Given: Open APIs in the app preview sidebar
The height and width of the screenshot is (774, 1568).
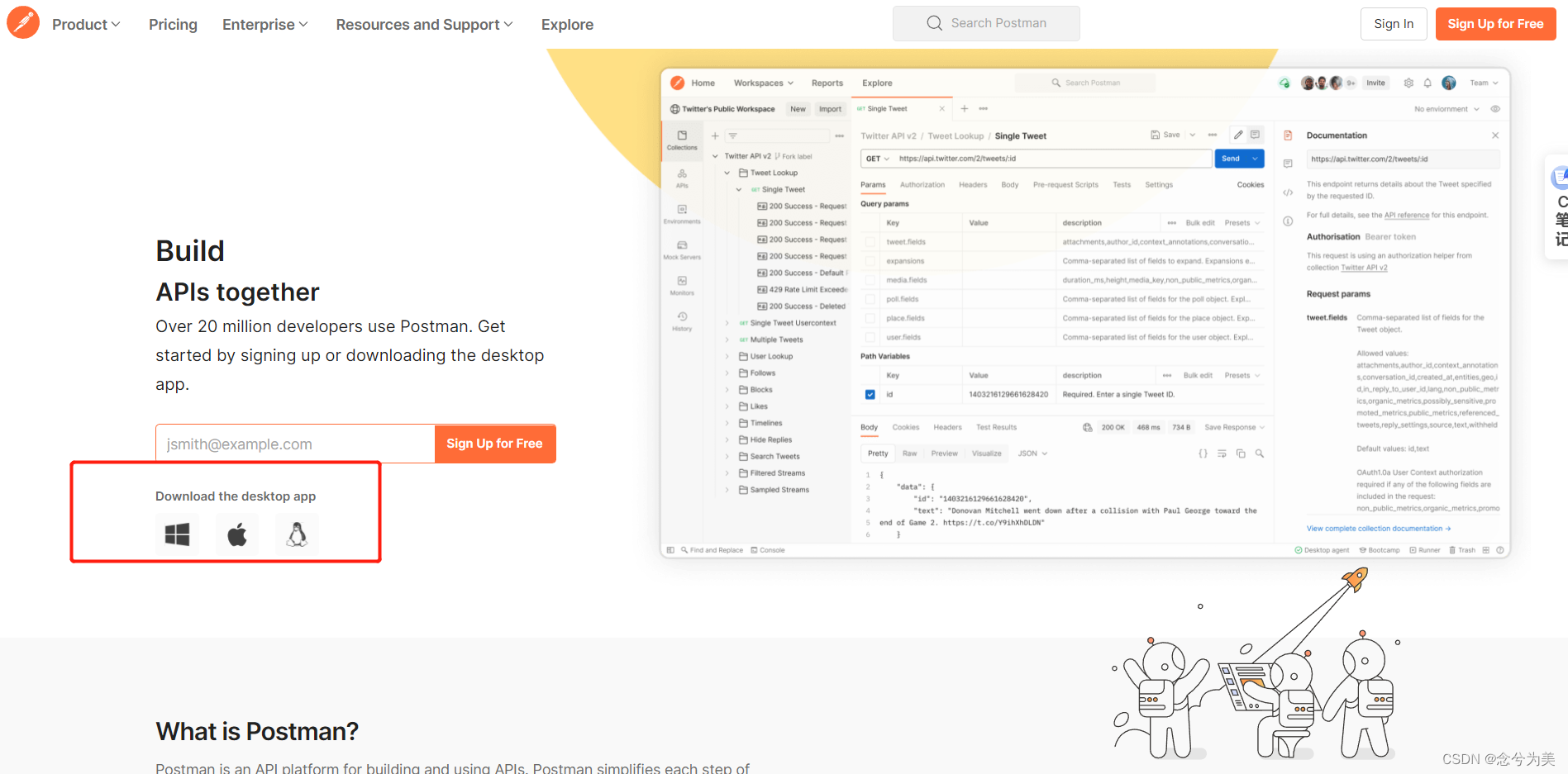Looking at the screenshot, I should pyautogui.click(x=682, y=178).
